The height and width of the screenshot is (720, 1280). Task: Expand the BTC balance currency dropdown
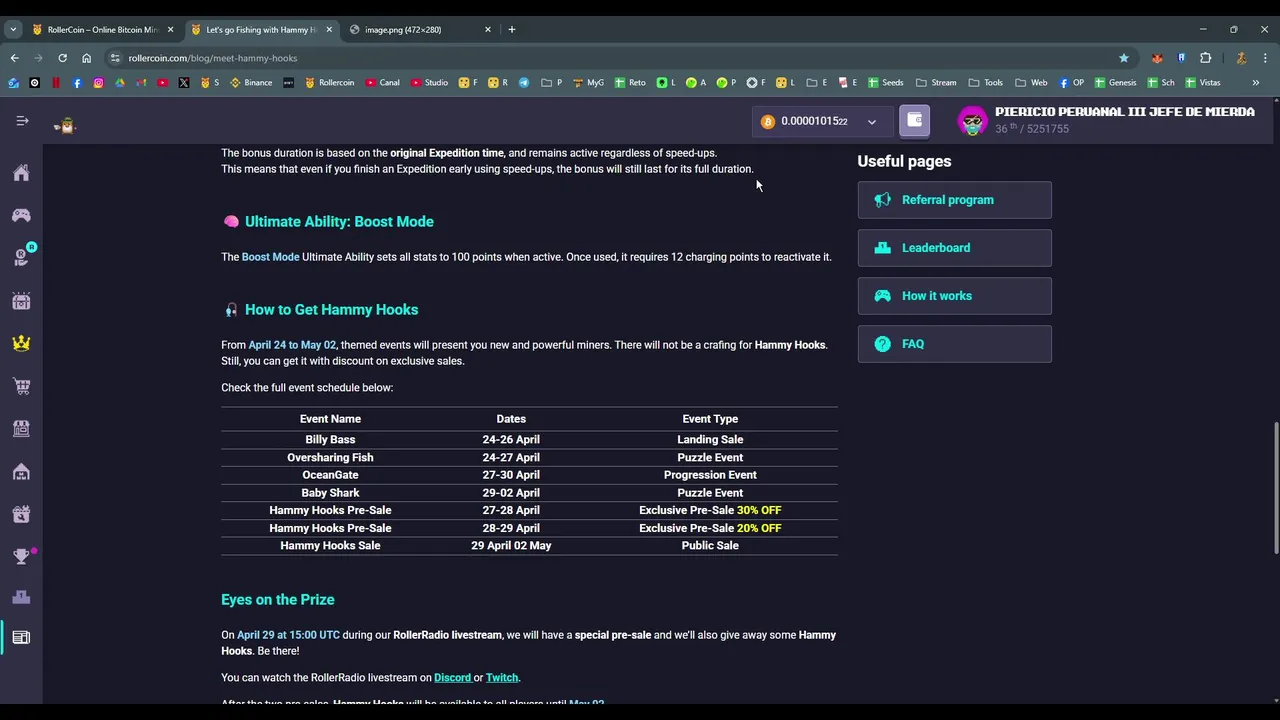pyautogui.click(x=871, y=122)
